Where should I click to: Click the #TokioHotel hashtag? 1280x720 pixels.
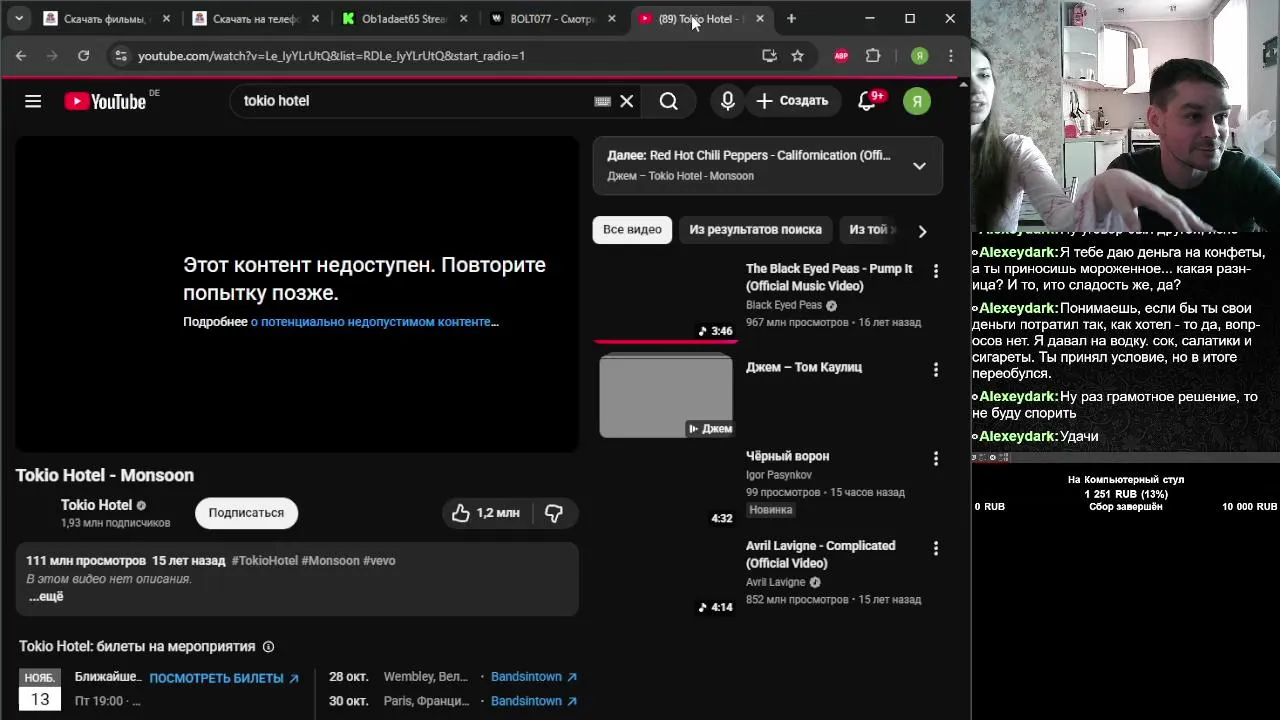(x=265, y=561)
